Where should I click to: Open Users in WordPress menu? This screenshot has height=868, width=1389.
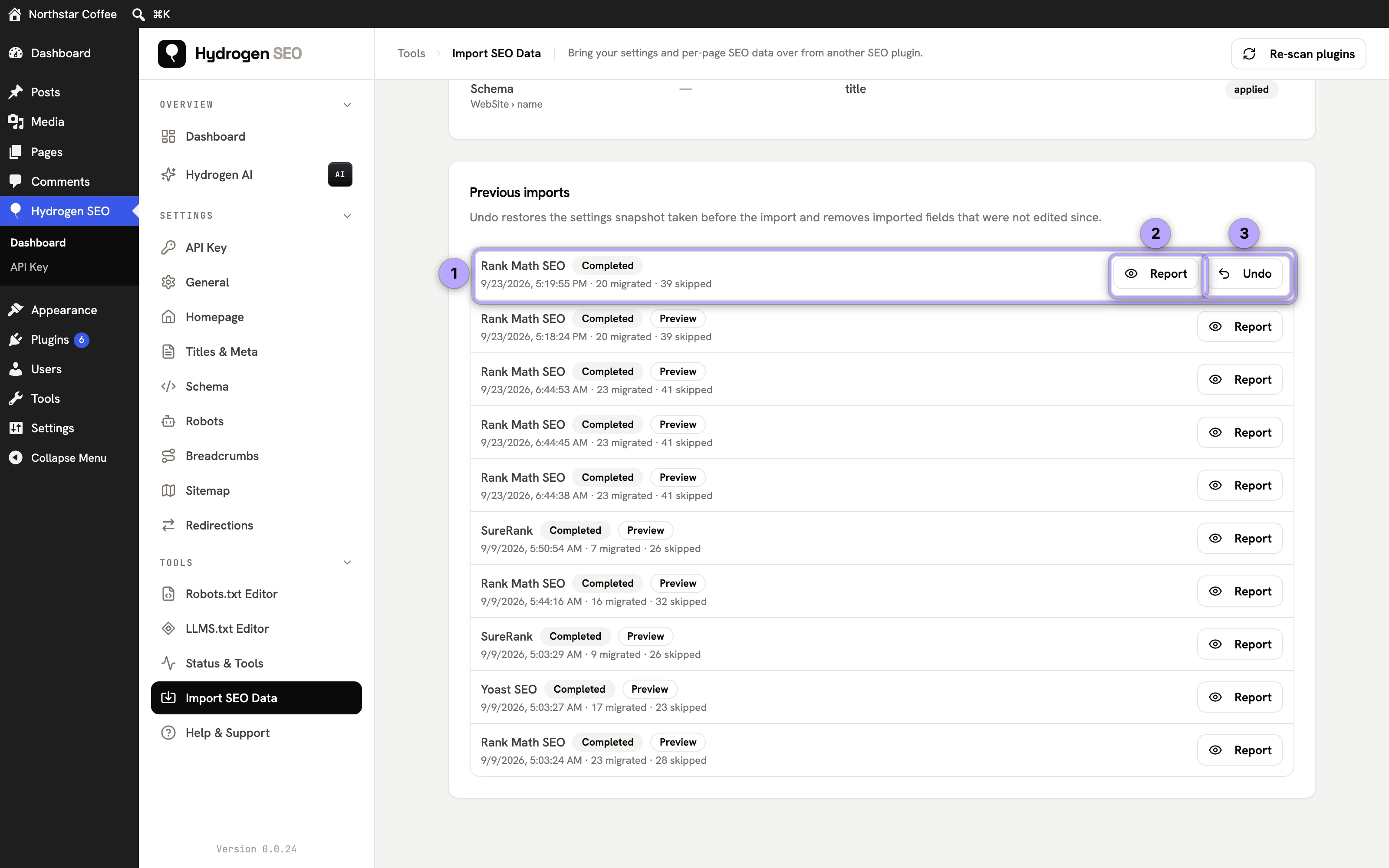click(69, 369)
